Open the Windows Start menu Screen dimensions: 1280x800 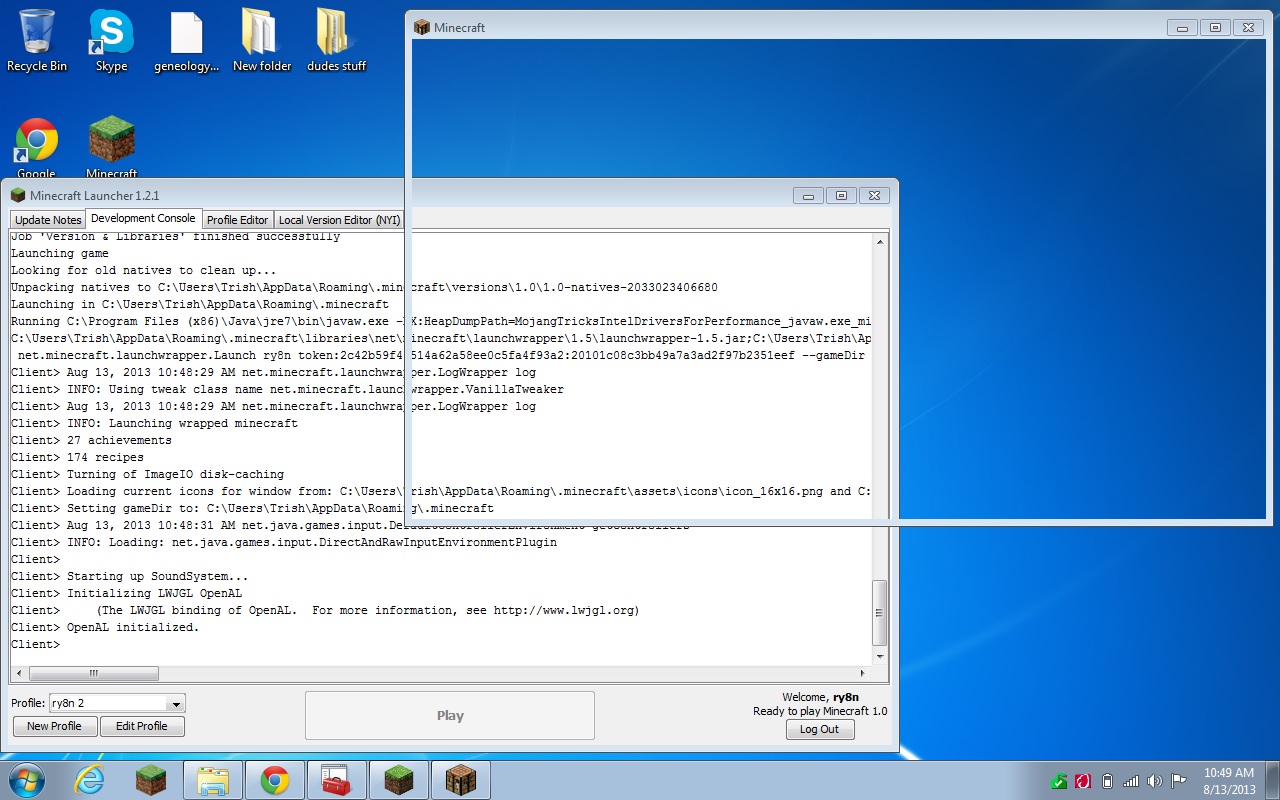[x=27, y=779]
